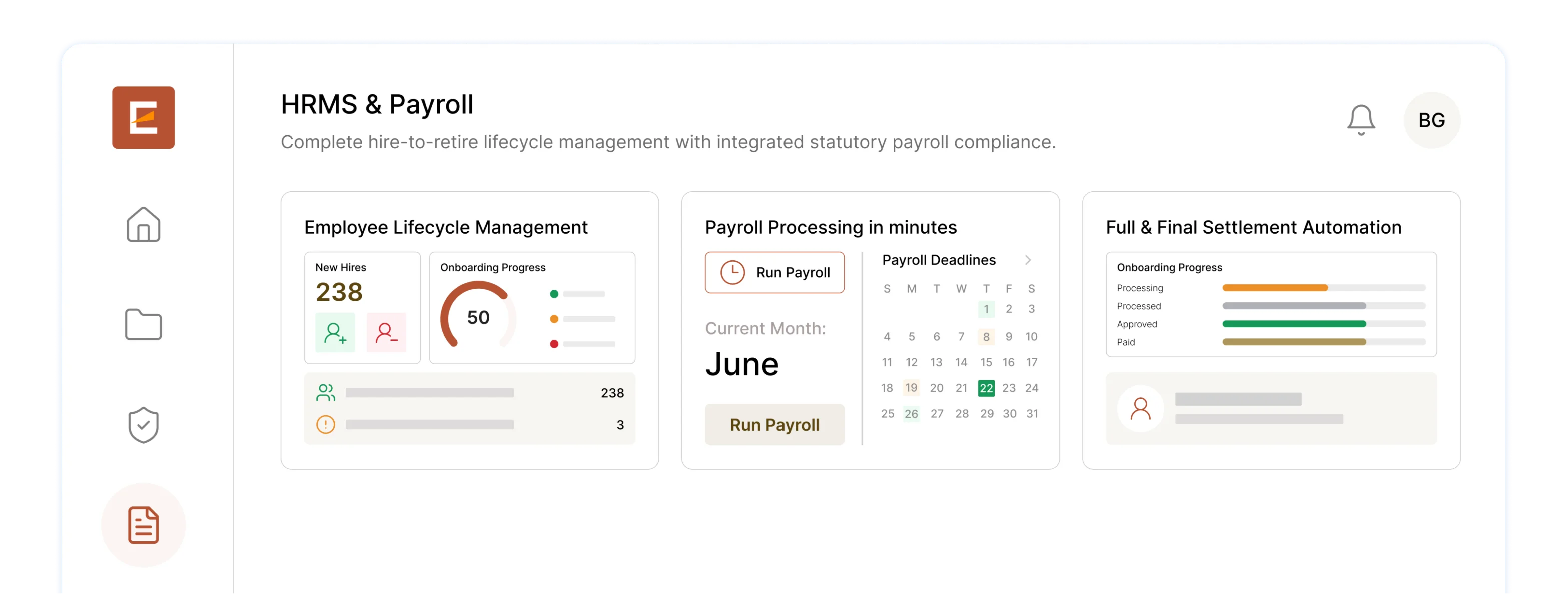The height and width of the screenshot is (594, 1568).
Task: Open the folder icon in sidebar
Action: (x=143, y=324)
